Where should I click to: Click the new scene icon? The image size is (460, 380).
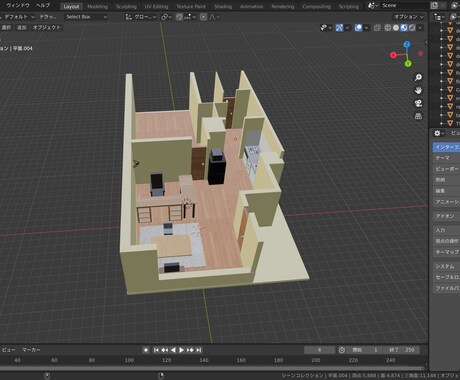tap(434, 5)
